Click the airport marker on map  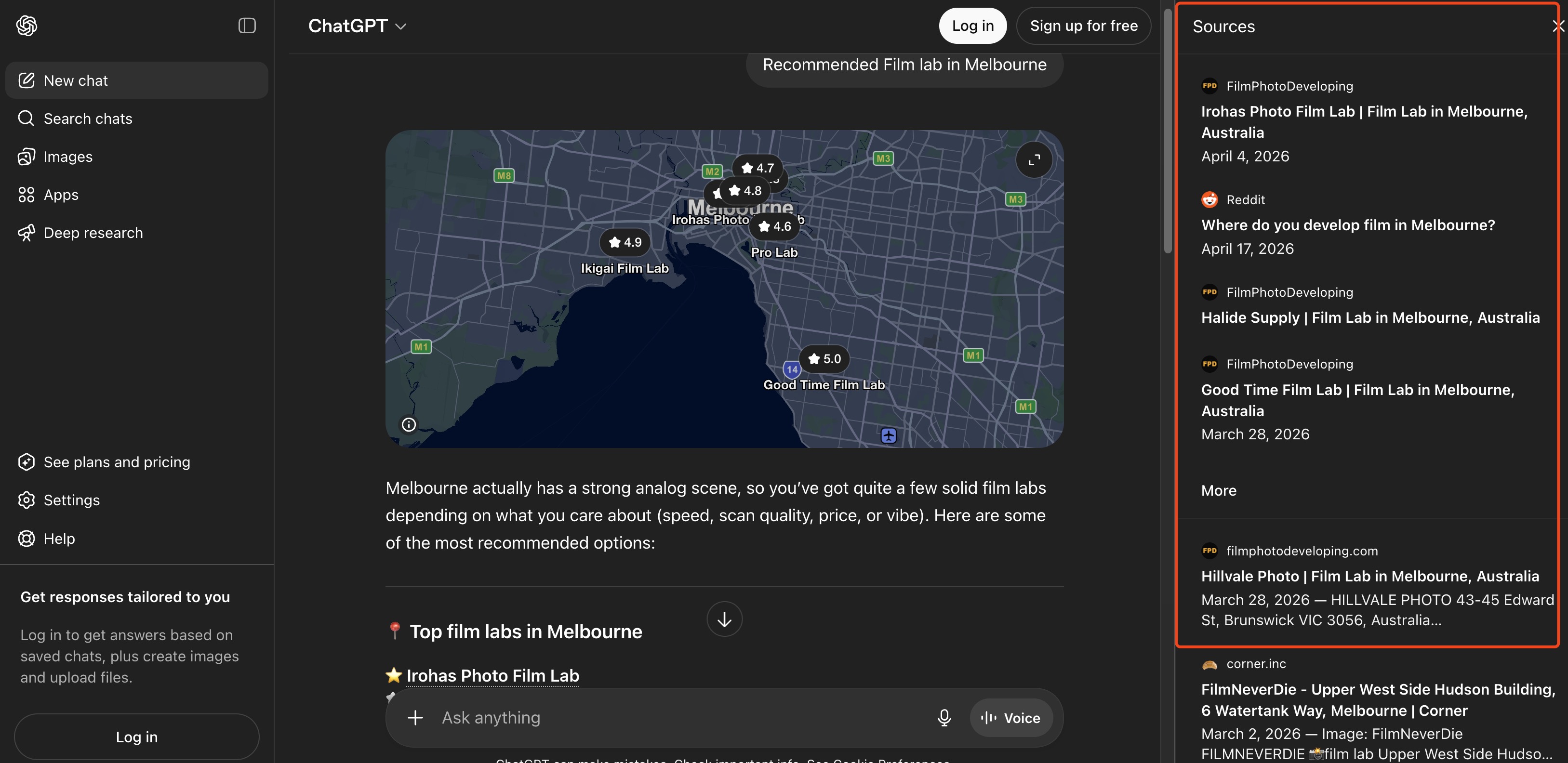coord(888,435)
